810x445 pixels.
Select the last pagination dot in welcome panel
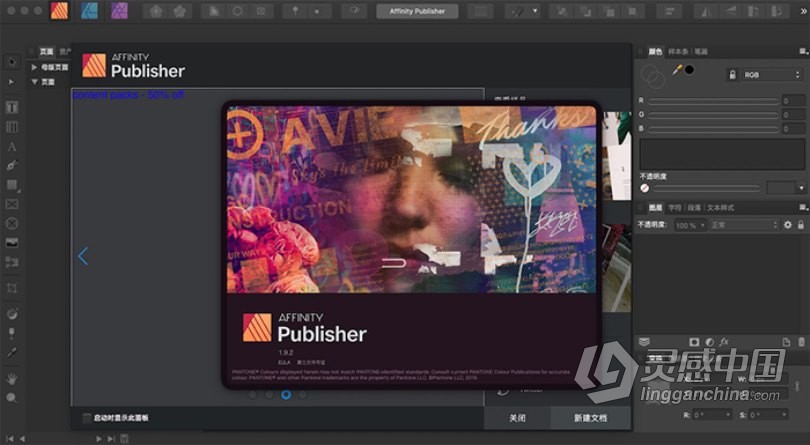[302, 395]
